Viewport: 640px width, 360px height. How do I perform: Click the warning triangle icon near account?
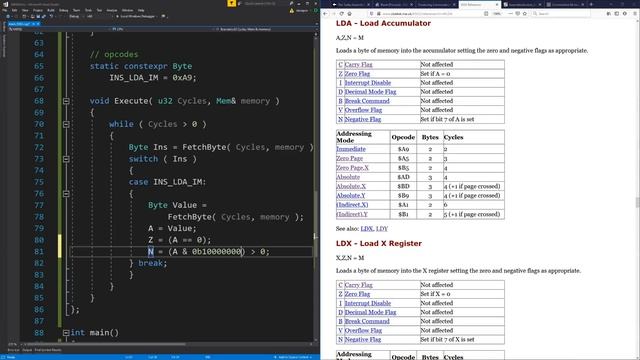click(291, 11)
